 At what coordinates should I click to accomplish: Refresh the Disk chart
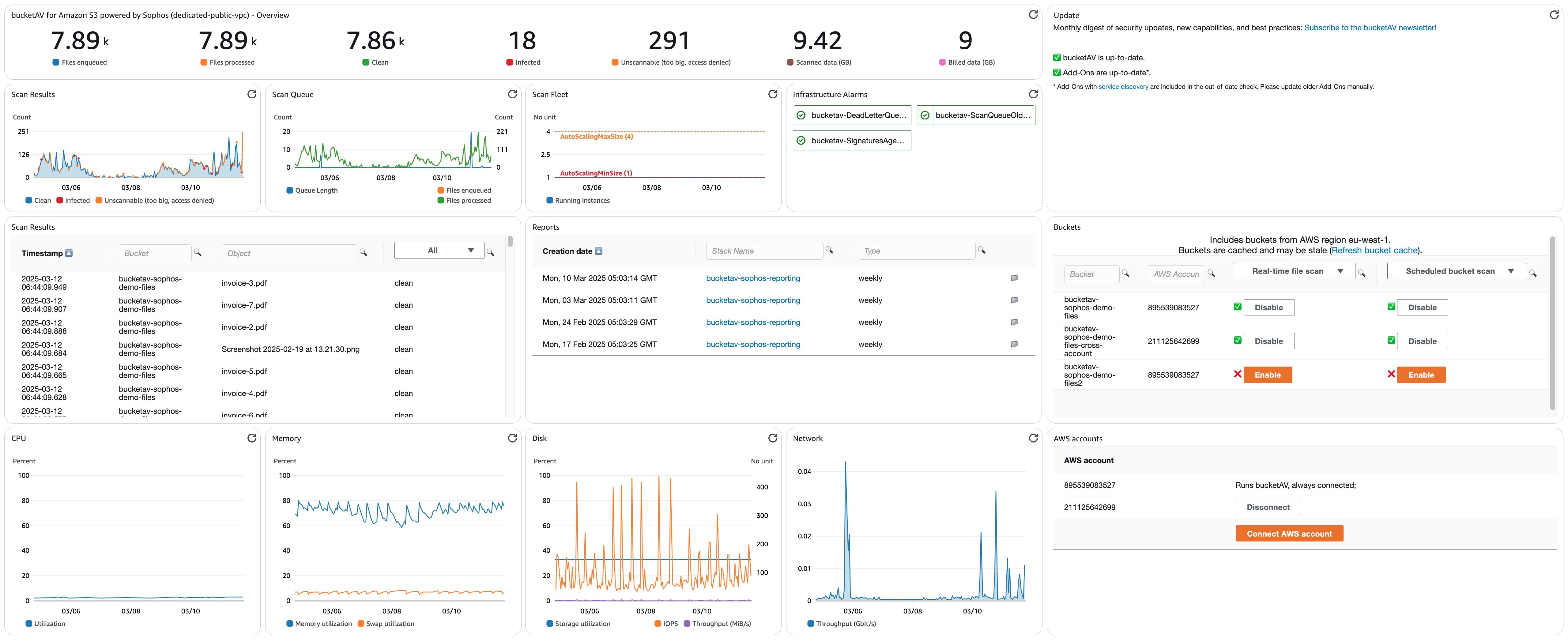(x=772, y=438)
